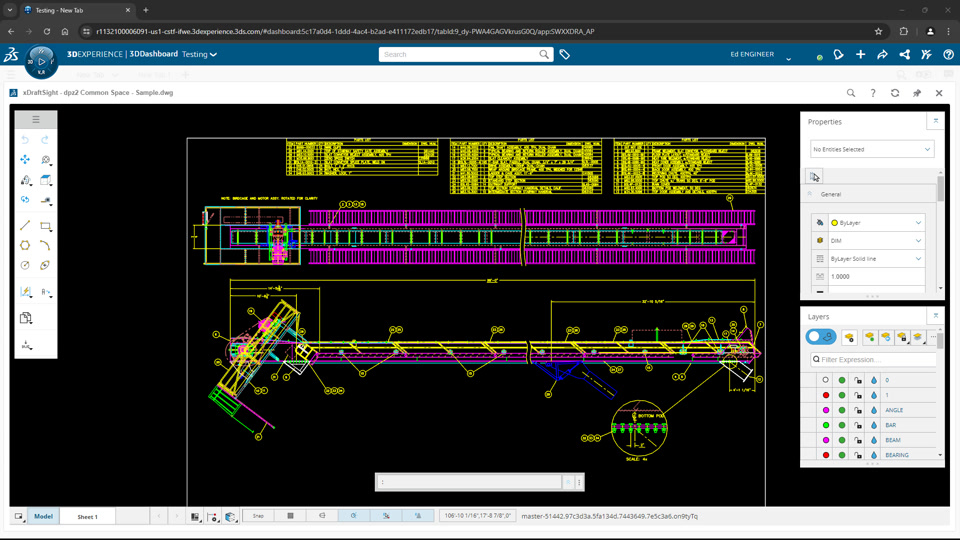960x540 pixels.
Task: Toggle the lock for layer BAR
Action: click(858, 426)
